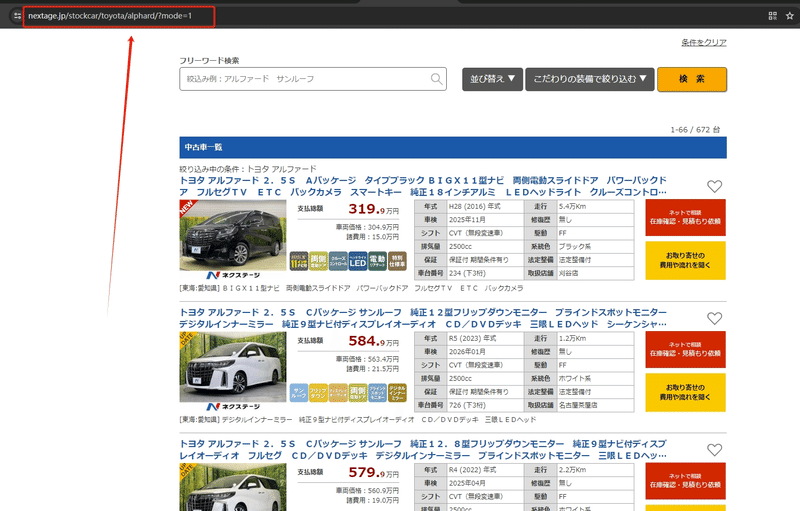Click the R5 (2023) 年式 cell

click(485, 339)
